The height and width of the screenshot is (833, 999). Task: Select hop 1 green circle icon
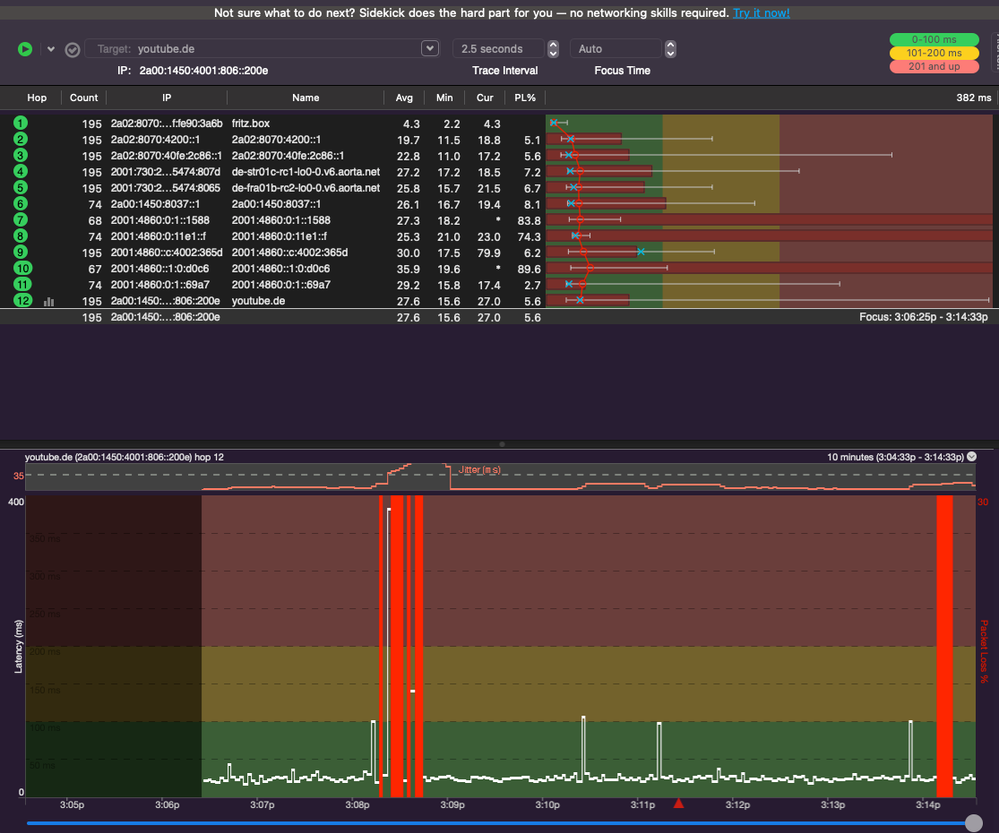[21, 123]
